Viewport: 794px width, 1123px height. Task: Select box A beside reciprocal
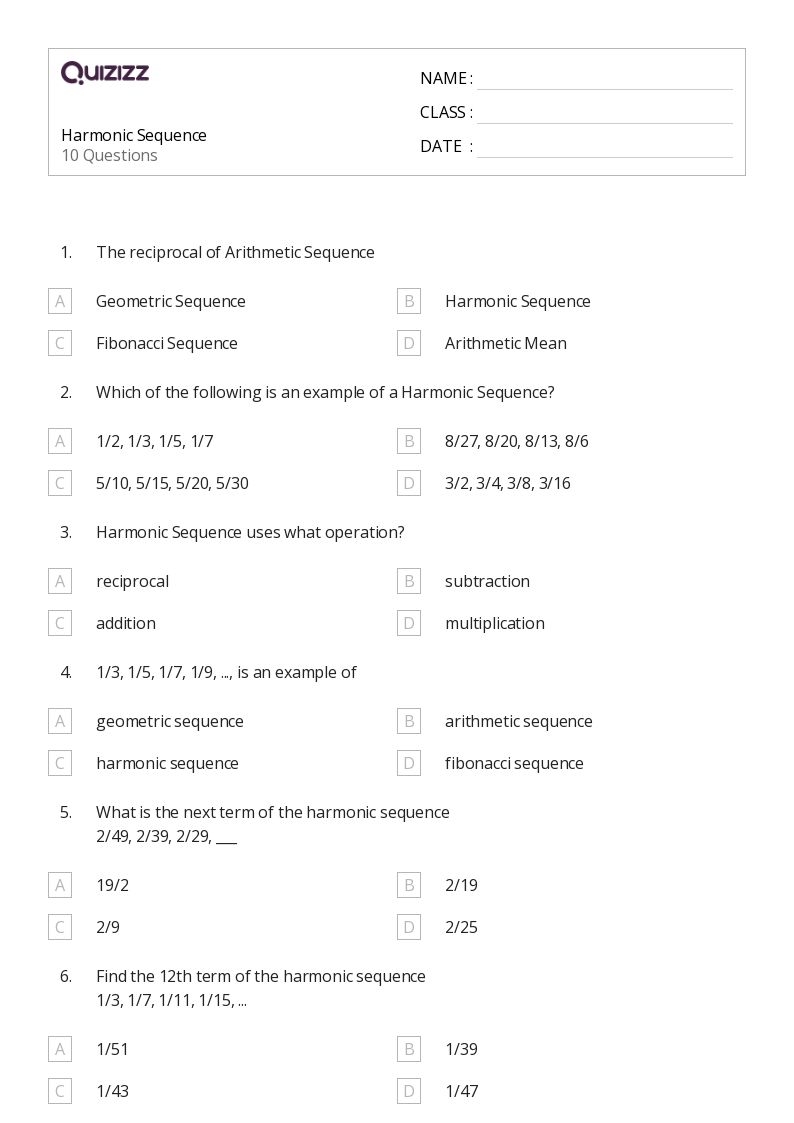pyautogui.click(x=60, y=582)
